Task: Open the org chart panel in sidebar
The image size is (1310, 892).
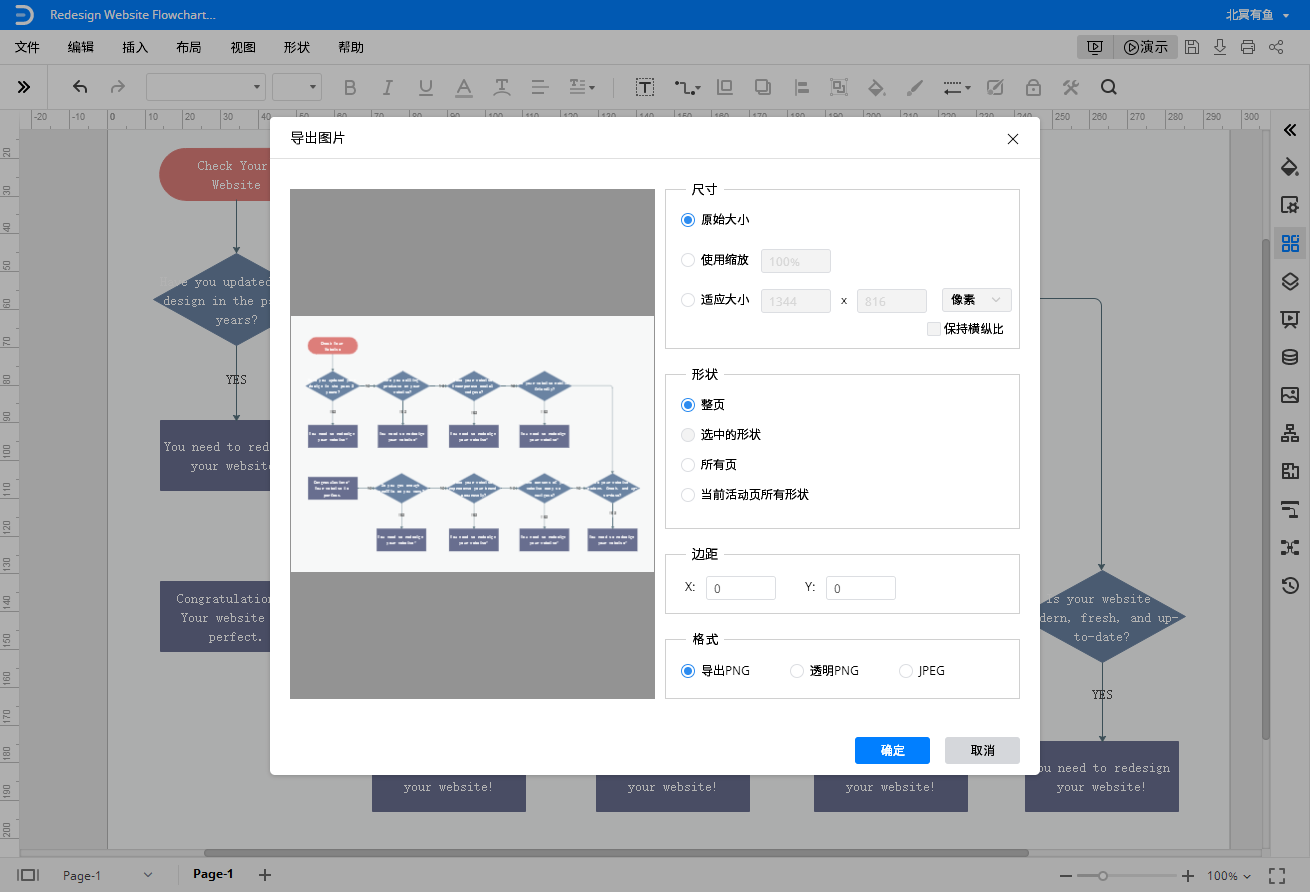Action: 1290,433
